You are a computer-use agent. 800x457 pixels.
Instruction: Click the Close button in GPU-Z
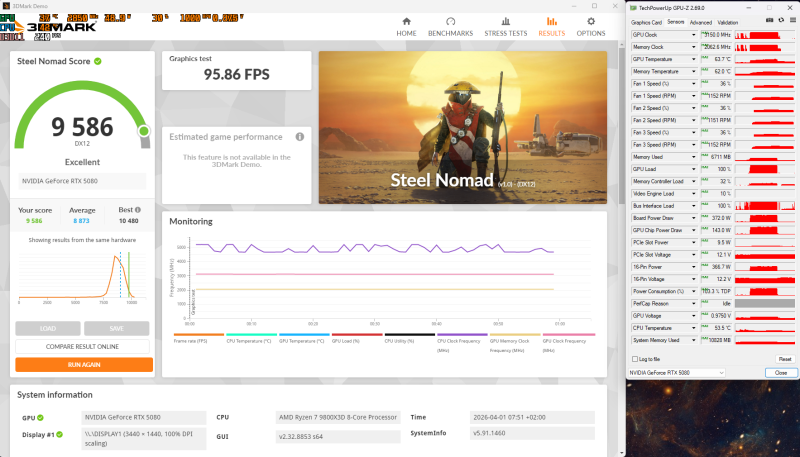pyautogui.click(x=781, y=373)
